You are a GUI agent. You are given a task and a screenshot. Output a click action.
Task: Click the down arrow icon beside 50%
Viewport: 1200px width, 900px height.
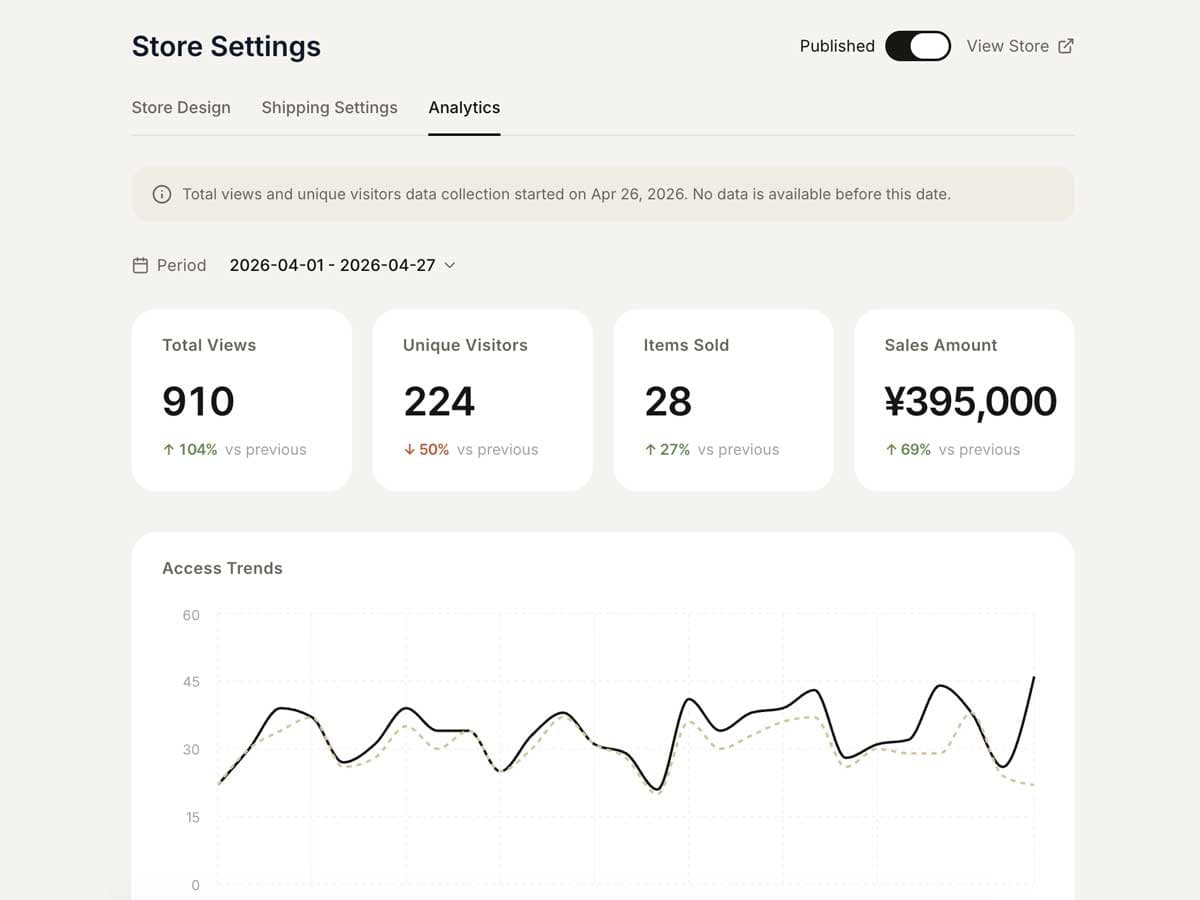point(409,450)
